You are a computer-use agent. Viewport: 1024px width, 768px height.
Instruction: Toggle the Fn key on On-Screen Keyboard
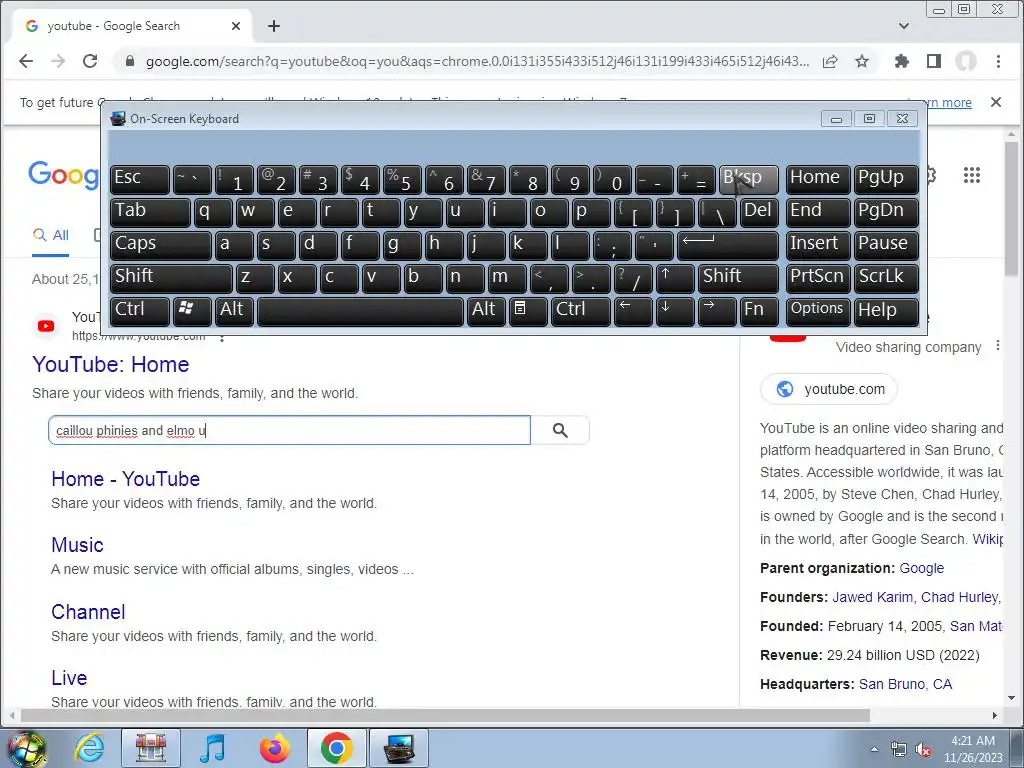(x=760, y=312)
